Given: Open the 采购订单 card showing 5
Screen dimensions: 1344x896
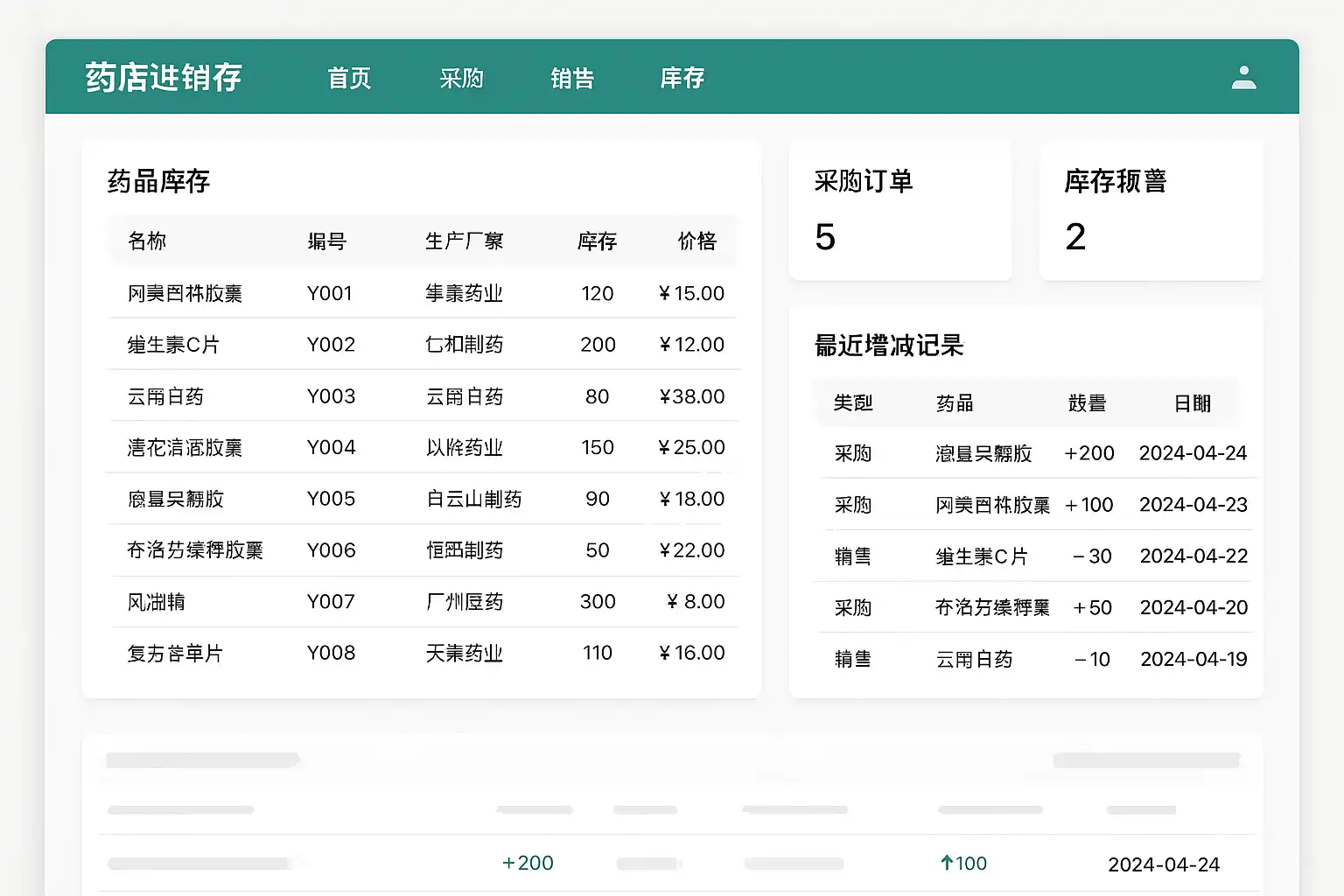Looking at the screenshot, I should tap(899, 210).
